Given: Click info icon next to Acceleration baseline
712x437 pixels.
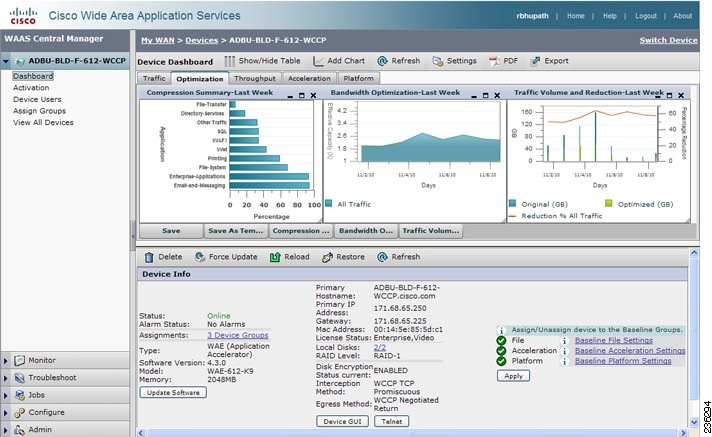Looking at the screenshot, I should pos(564,351).
